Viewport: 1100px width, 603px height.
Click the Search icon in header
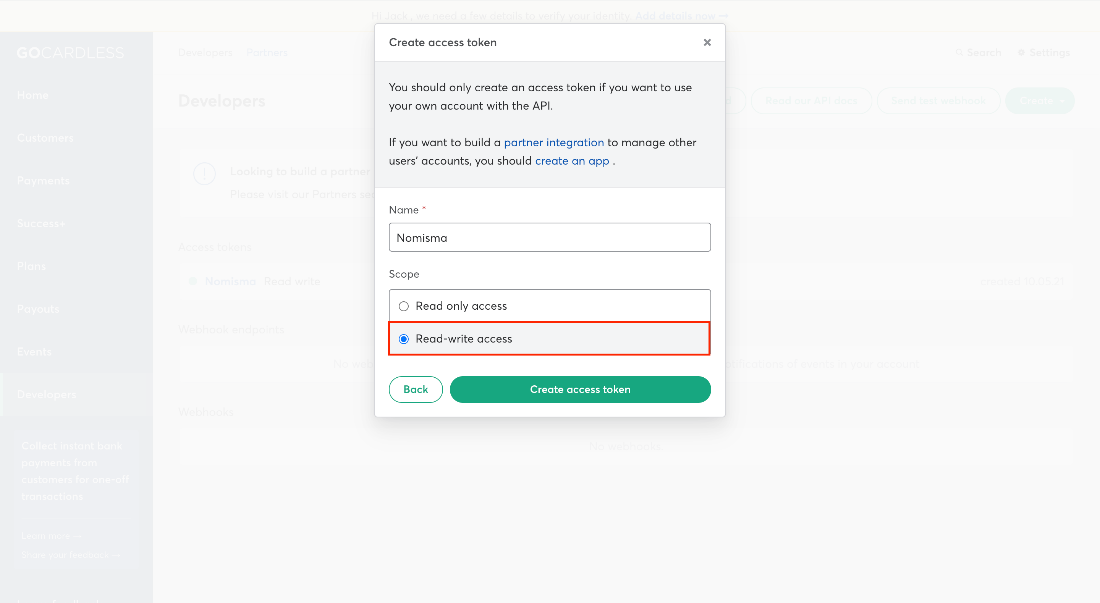959,53
